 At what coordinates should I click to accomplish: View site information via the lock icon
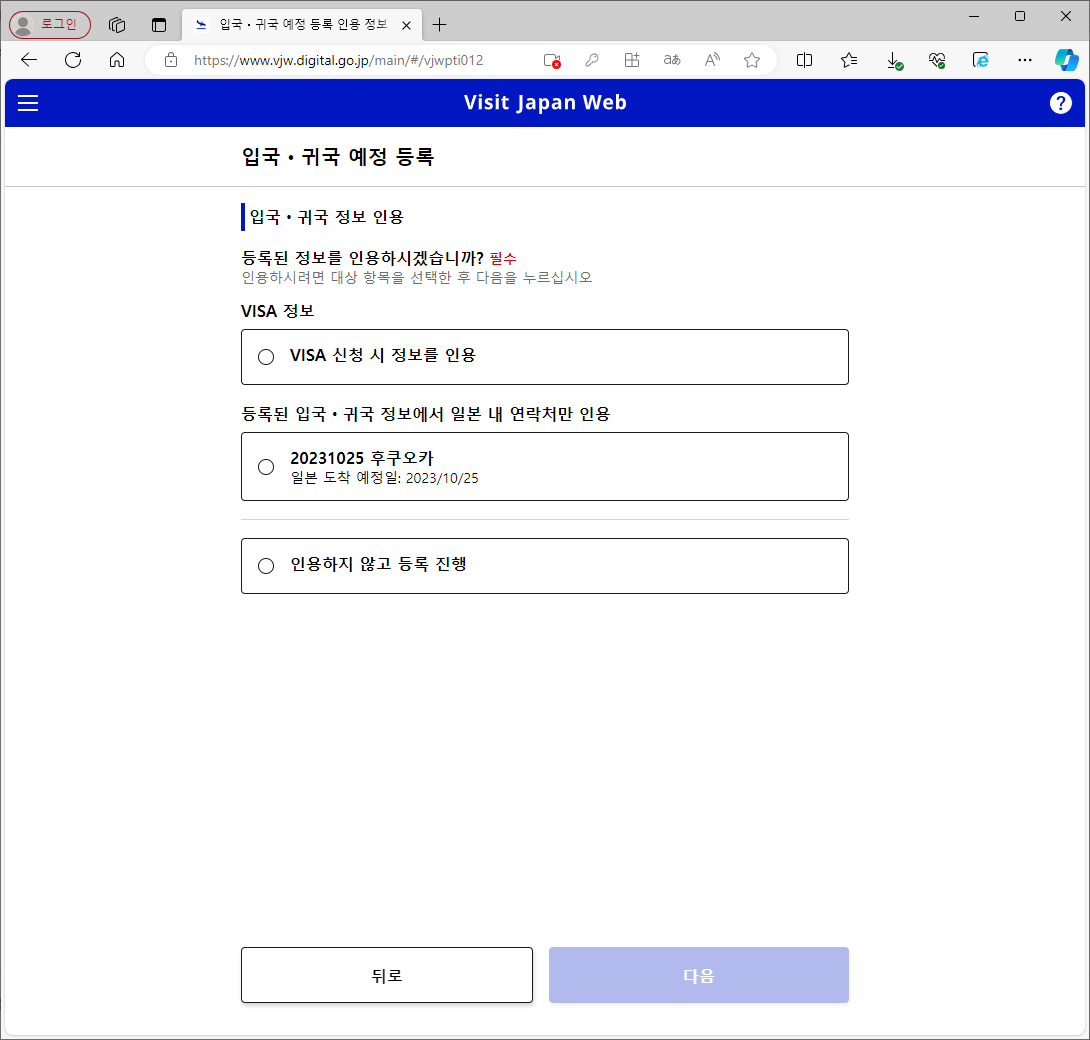[171, 60]
